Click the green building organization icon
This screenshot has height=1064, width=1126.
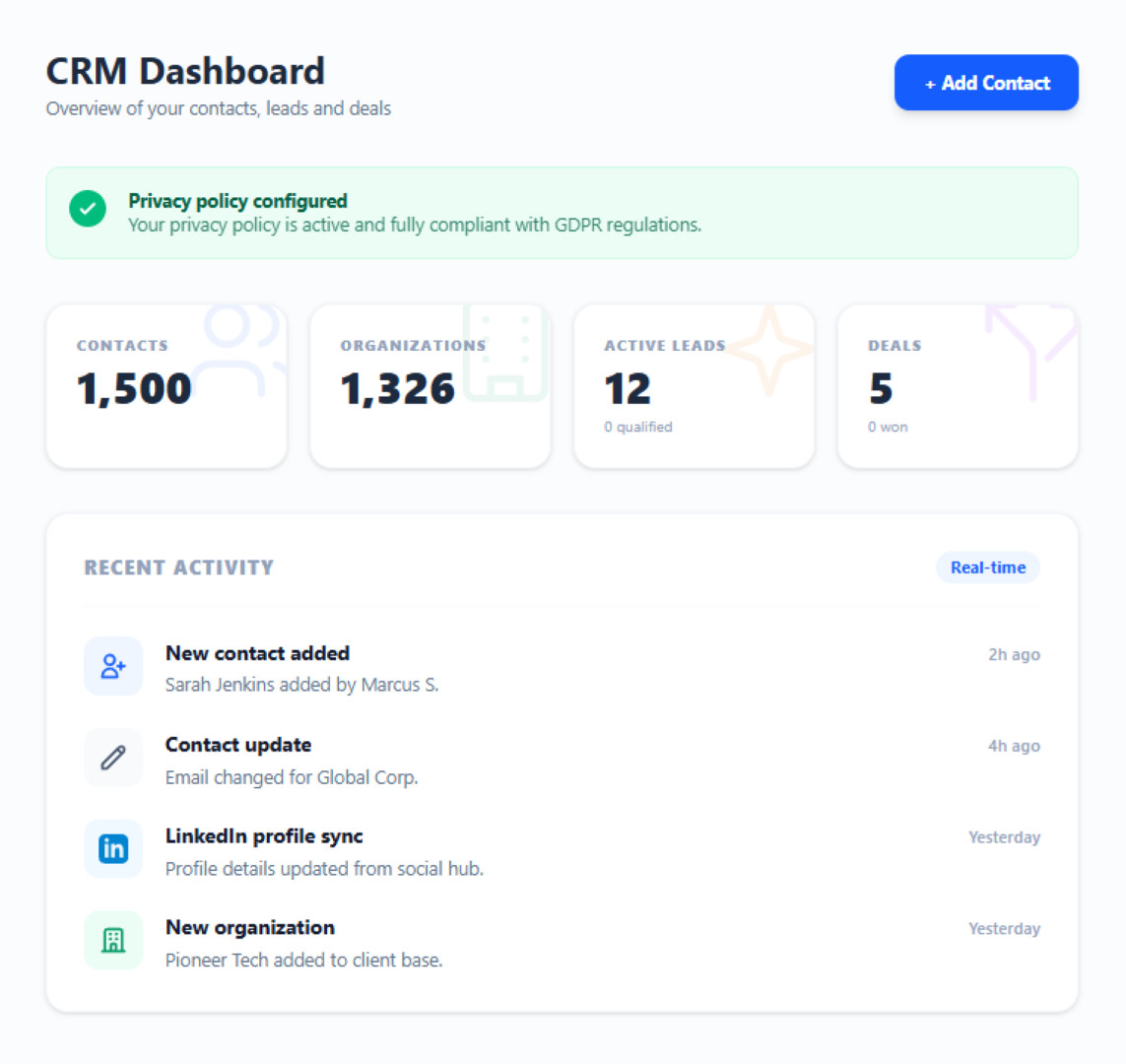(113, 940)
